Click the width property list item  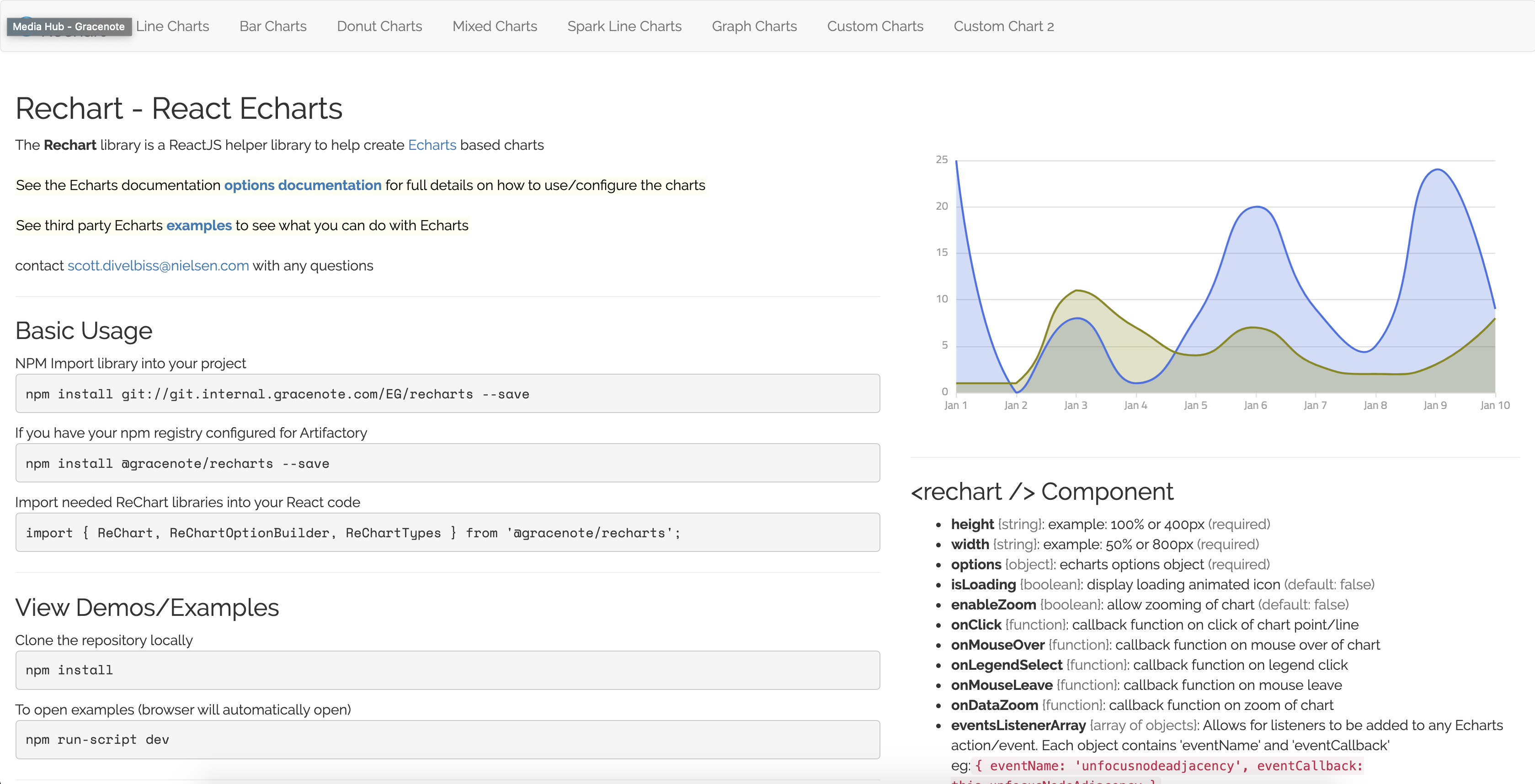pyautogui.click(x=1105, y=545)
